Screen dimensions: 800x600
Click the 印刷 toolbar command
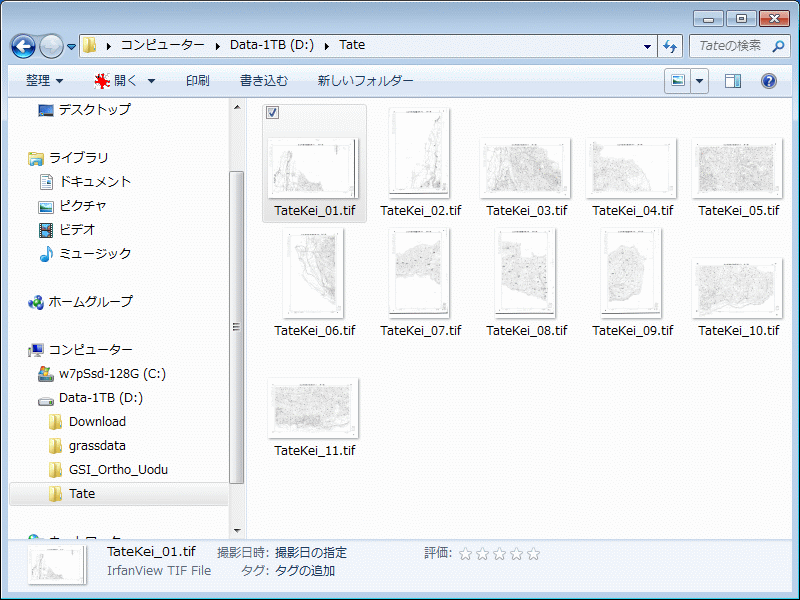coord(197,81)
